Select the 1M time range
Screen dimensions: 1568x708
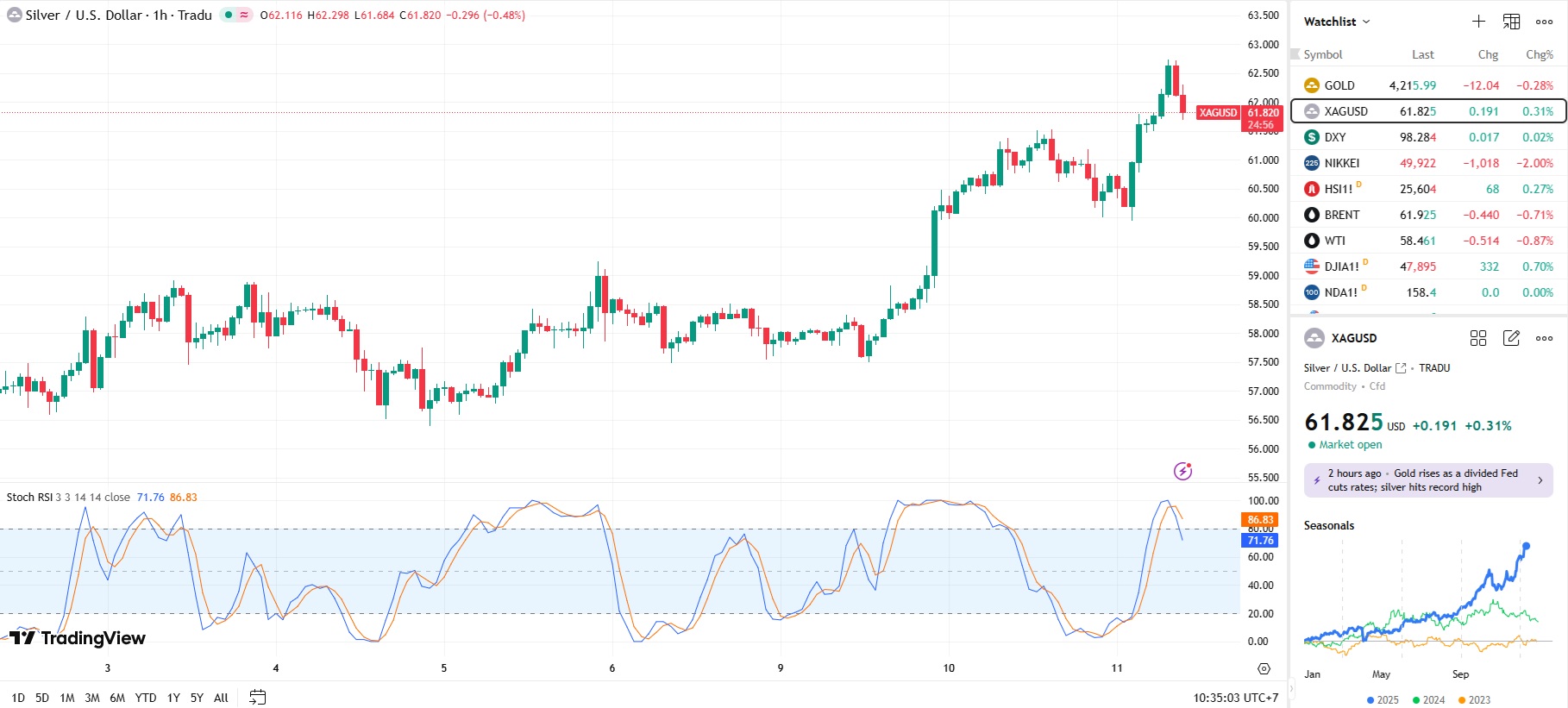(x=67, y=698)
